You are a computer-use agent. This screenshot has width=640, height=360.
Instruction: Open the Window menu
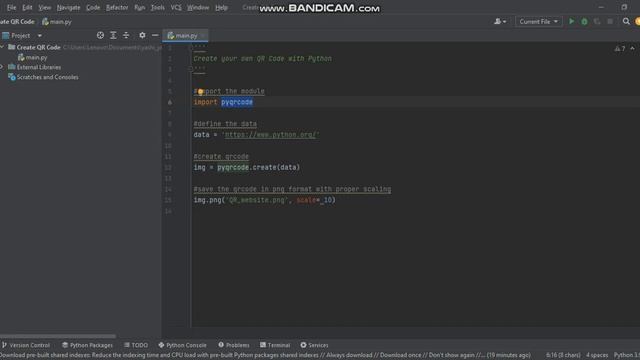point(198,7)
